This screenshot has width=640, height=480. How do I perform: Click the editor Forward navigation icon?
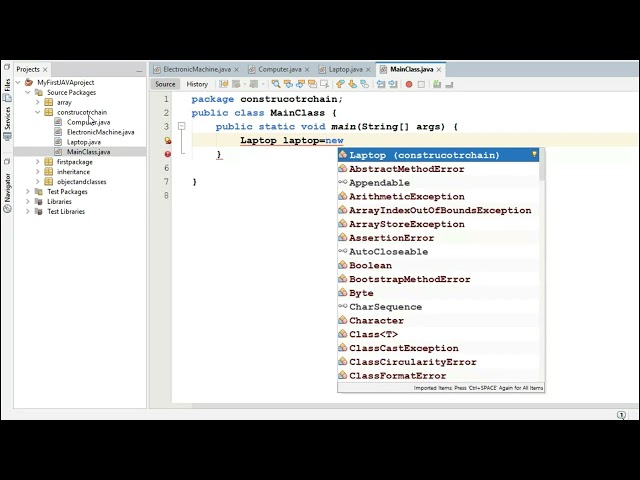(254, 84)
